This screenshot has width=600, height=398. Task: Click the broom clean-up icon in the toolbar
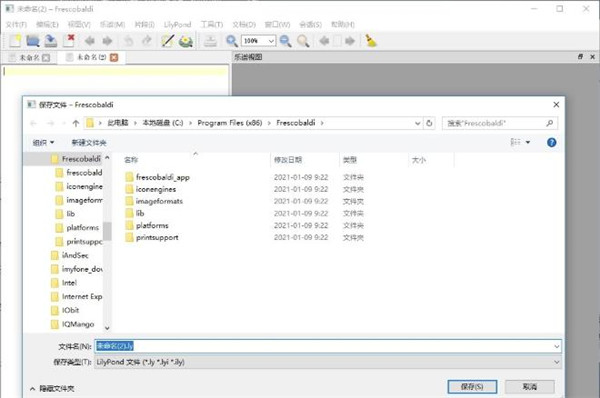370,41
